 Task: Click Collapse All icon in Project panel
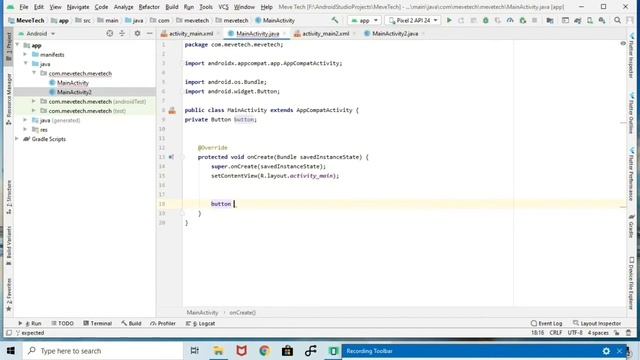tap(122, 33)
